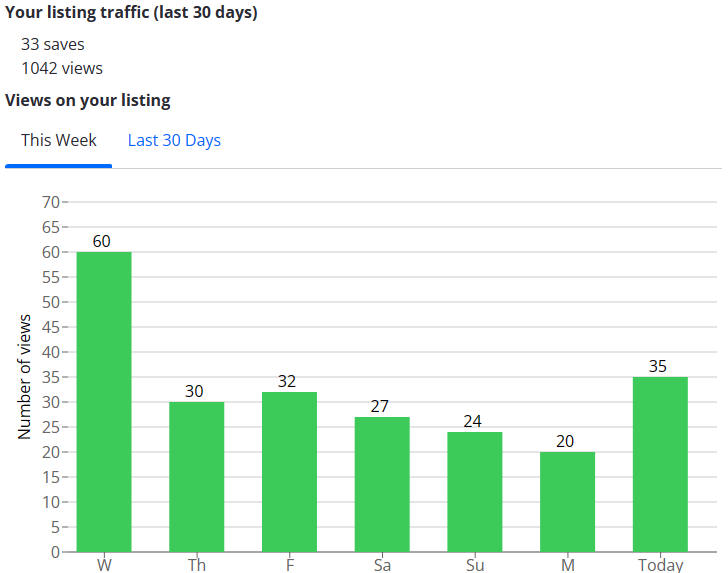
Task: Click the Friday bar with 32 views
Action: (x=289, y=472)
